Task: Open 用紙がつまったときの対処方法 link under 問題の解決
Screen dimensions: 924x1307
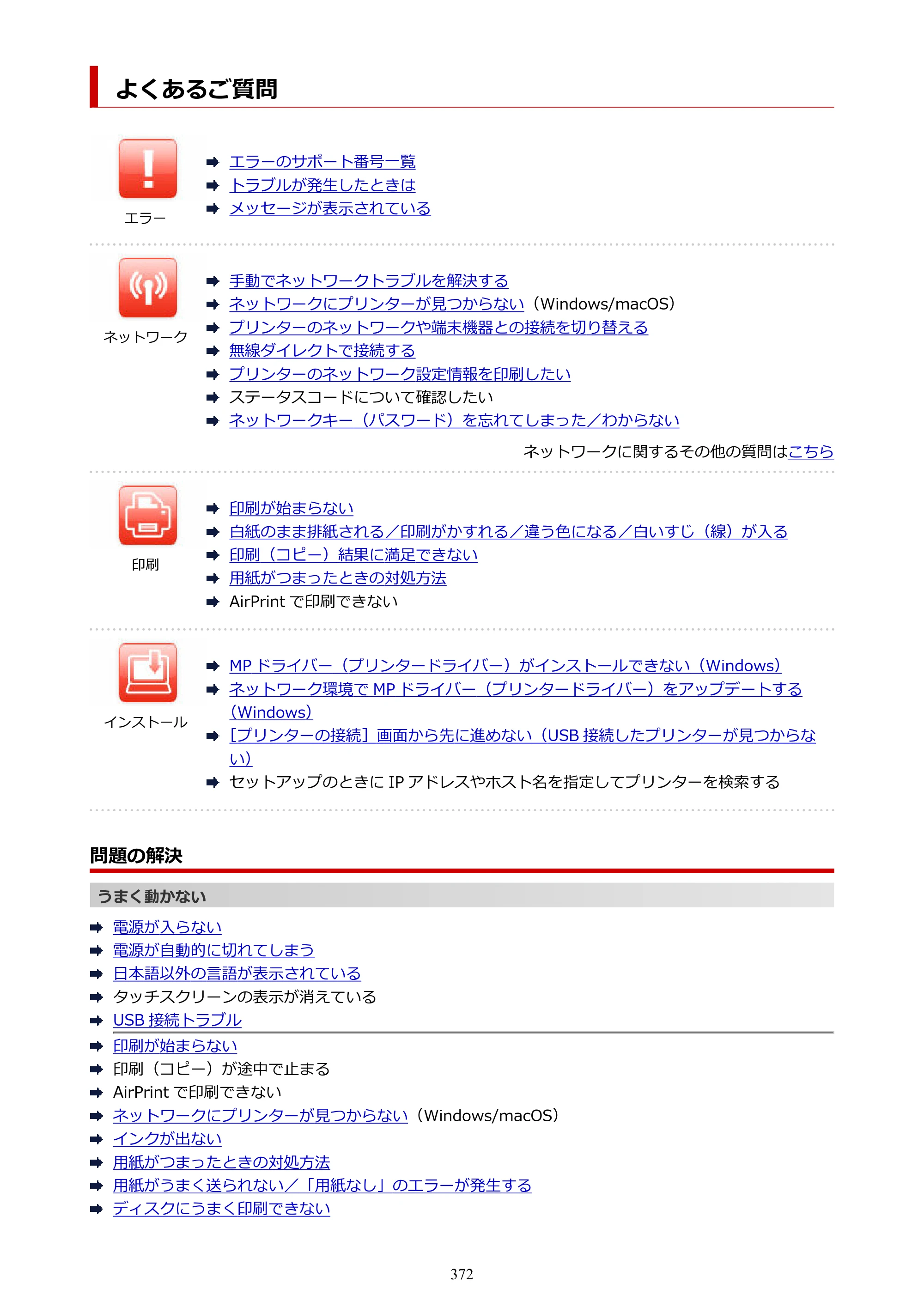Action: click(x=221, y=1162)
